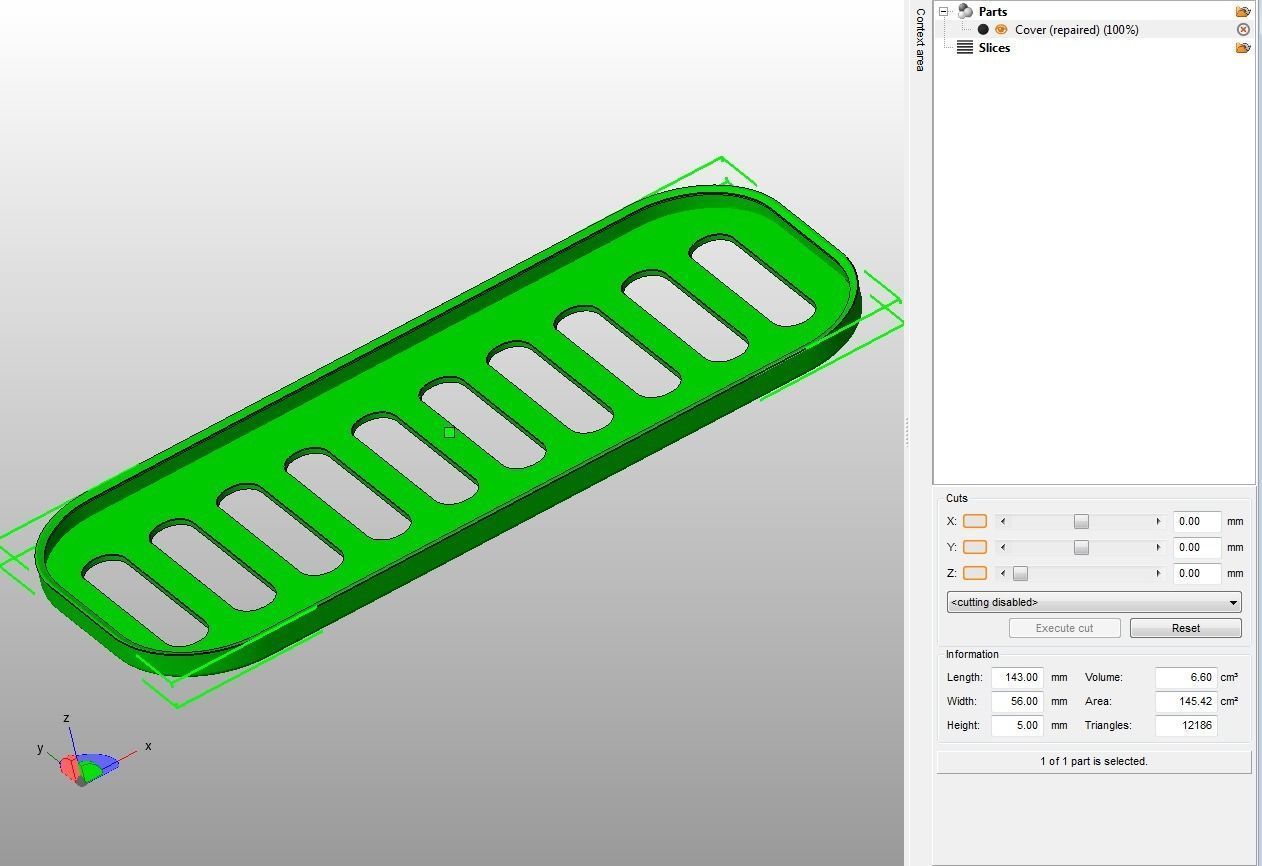Select the Cover (repaired) (100%) part
Image resolution: width=1262 pixels, height=866 pixels.
tap(1076, 29)
